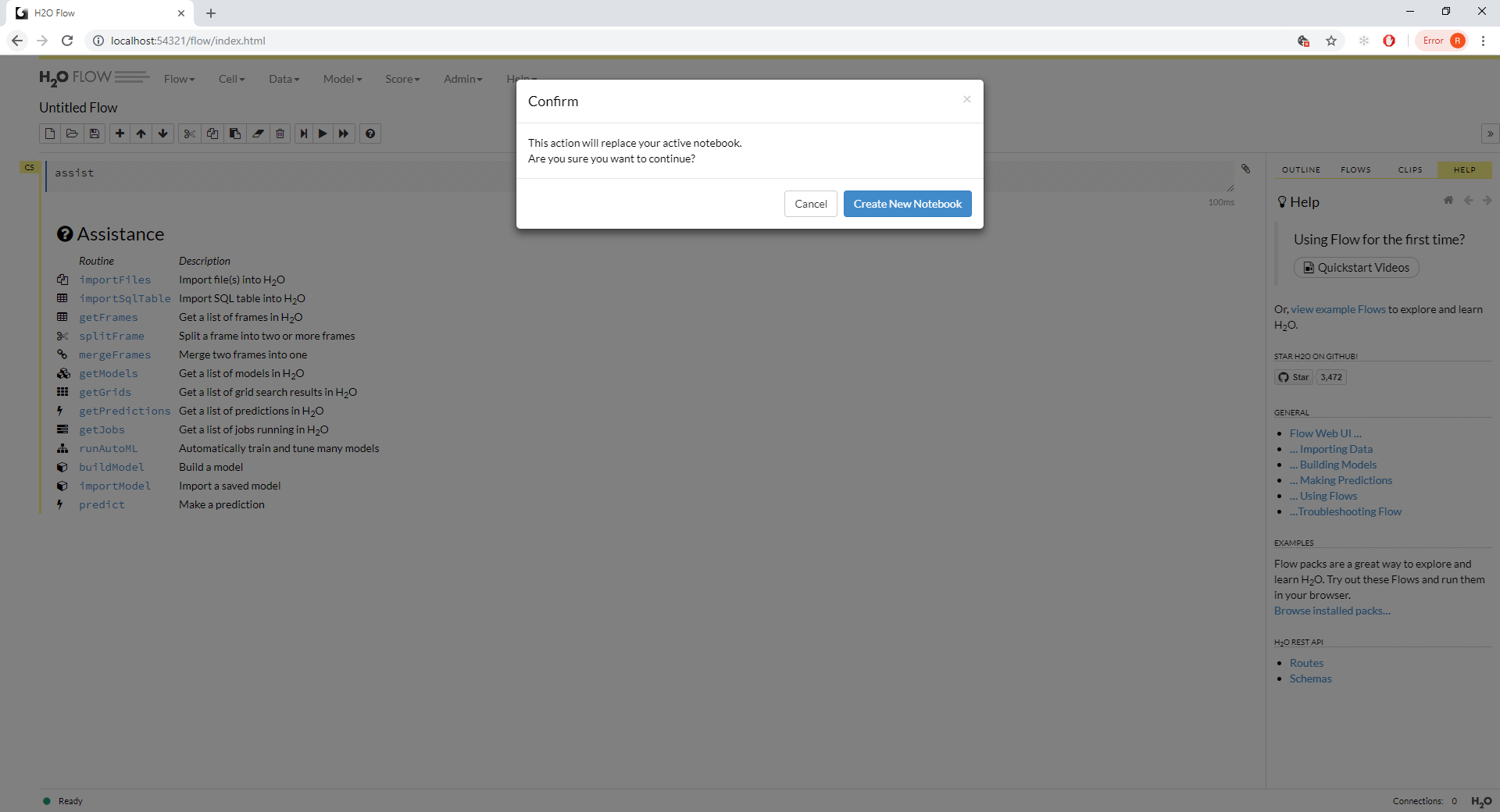Image resolution: width=1500 pixels, height=812 pixels.
Task: Click the assist cell input field
Action: (x=641, y=176)
